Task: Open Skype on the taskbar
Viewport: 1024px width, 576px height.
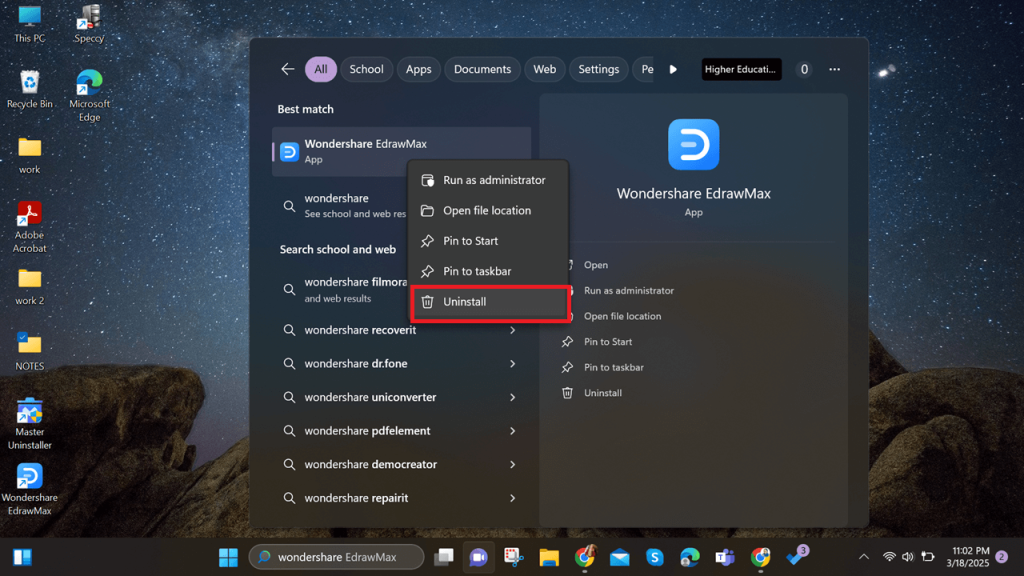Action: pos(654,557)
